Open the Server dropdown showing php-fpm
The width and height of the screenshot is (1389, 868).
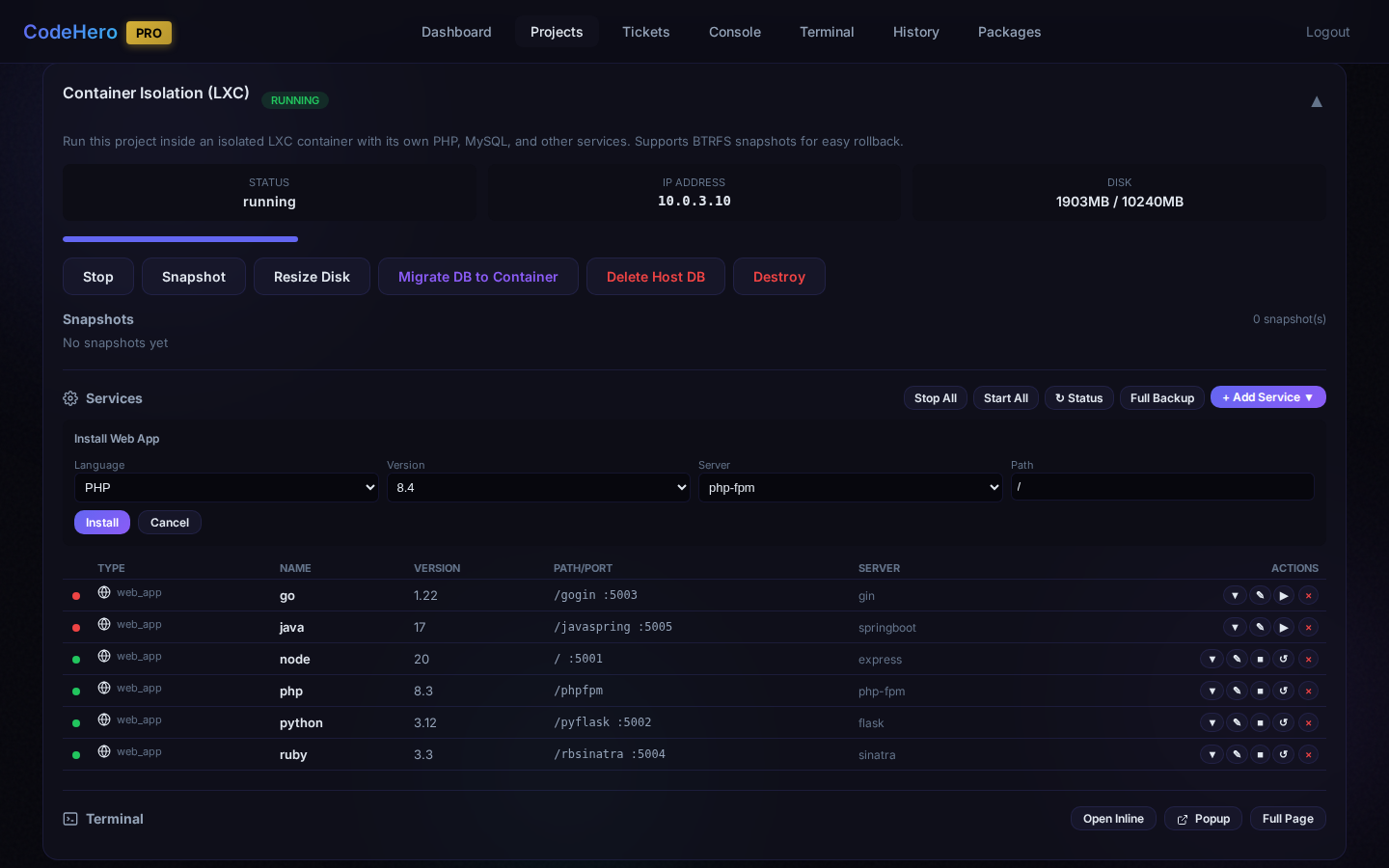click(x=850, y=488)
